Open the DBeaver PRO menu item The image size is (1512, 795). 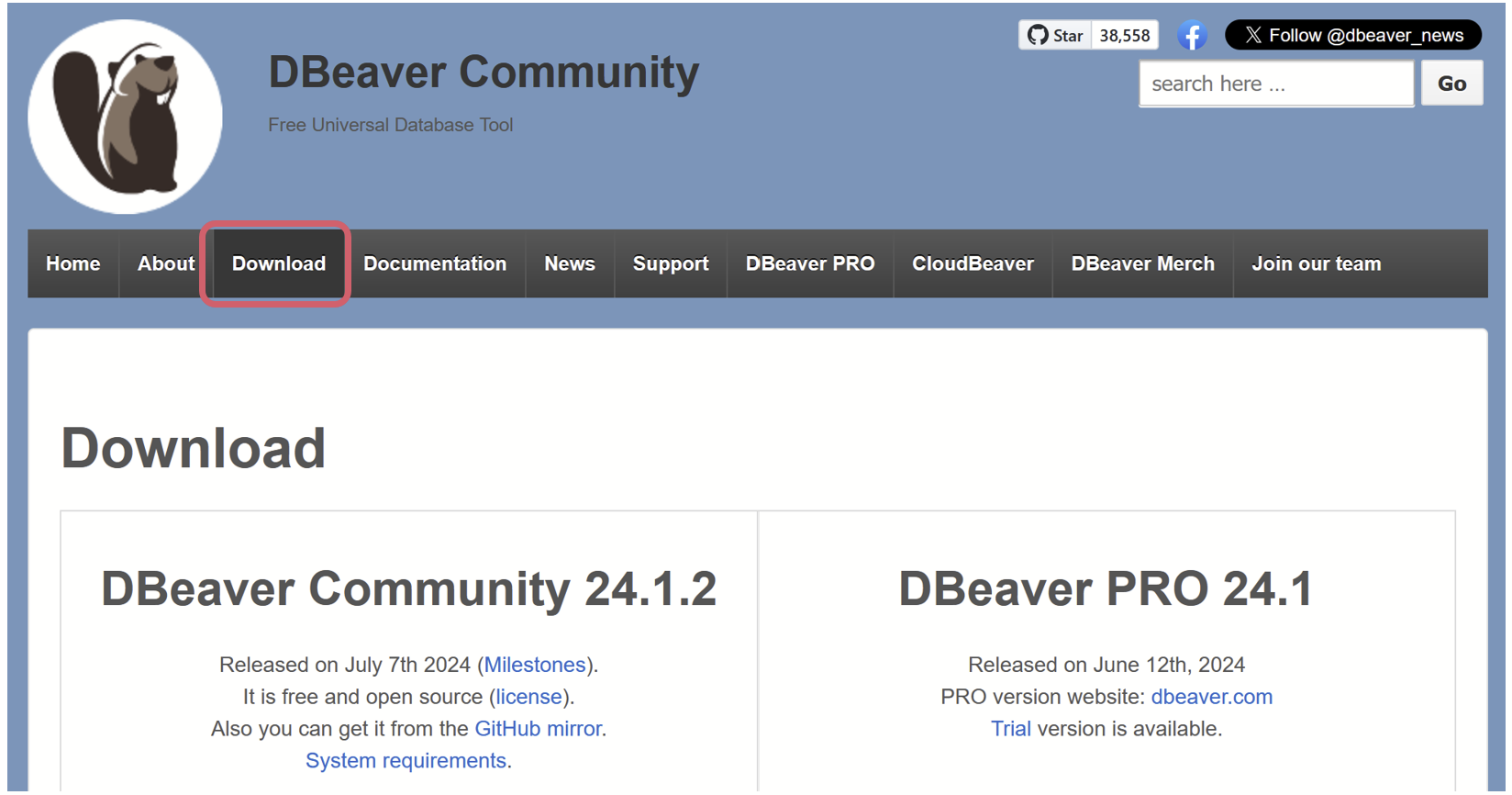point(810,263)
